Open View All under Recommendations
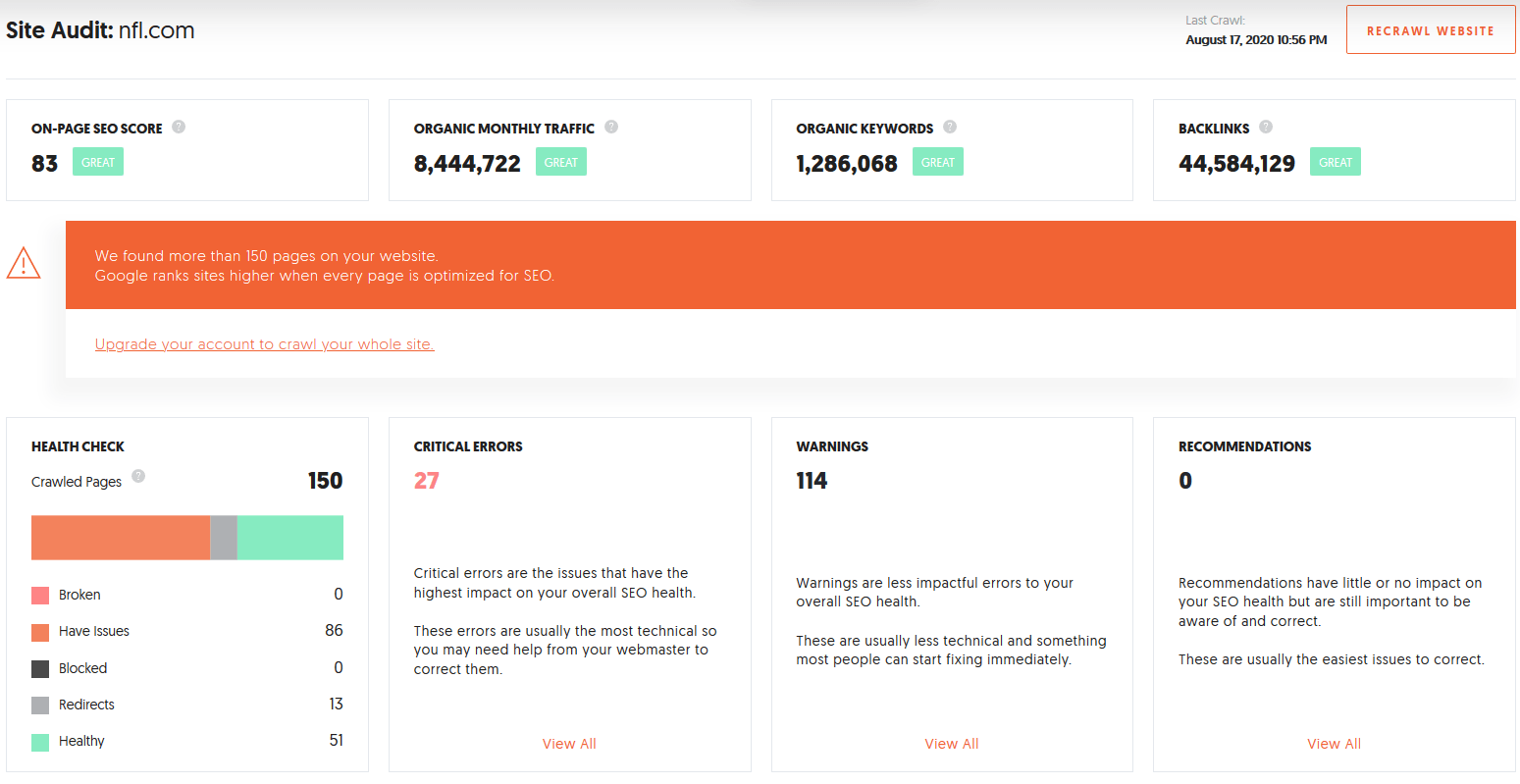The image size is (1520, 784). (x=1334, y=744)
